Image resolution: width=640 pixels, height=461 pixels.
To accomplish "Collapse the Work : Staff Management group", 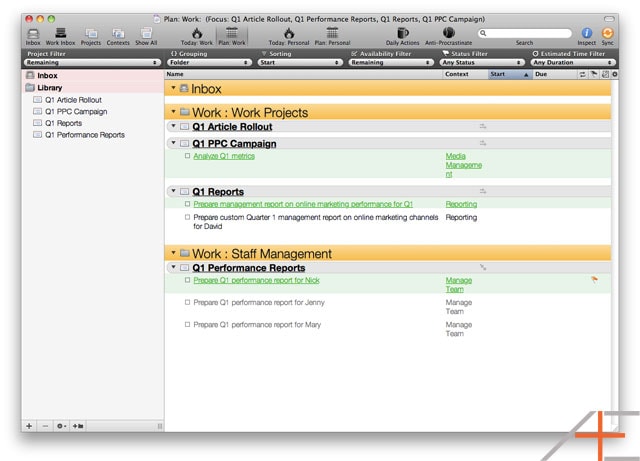I will coord(173,253).
